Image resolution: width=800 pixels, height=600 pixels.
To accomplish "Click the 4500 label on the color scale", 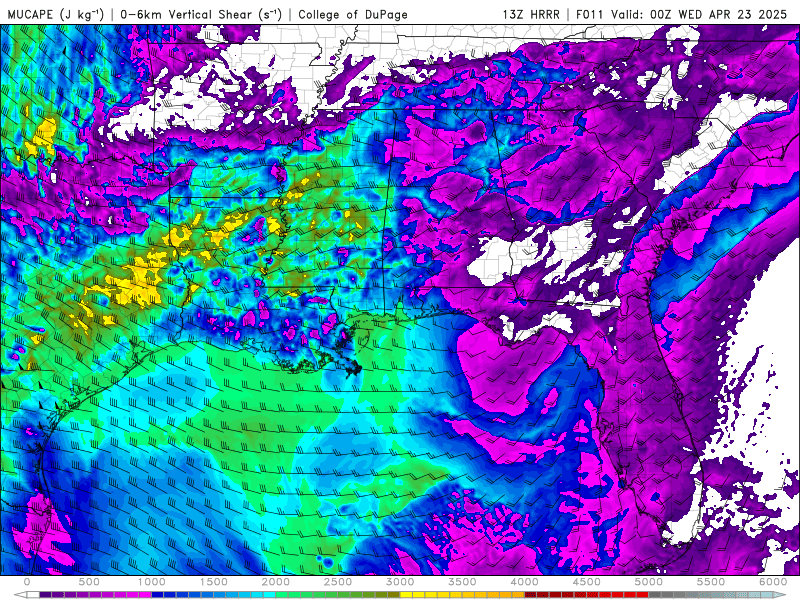I will 587,582.
